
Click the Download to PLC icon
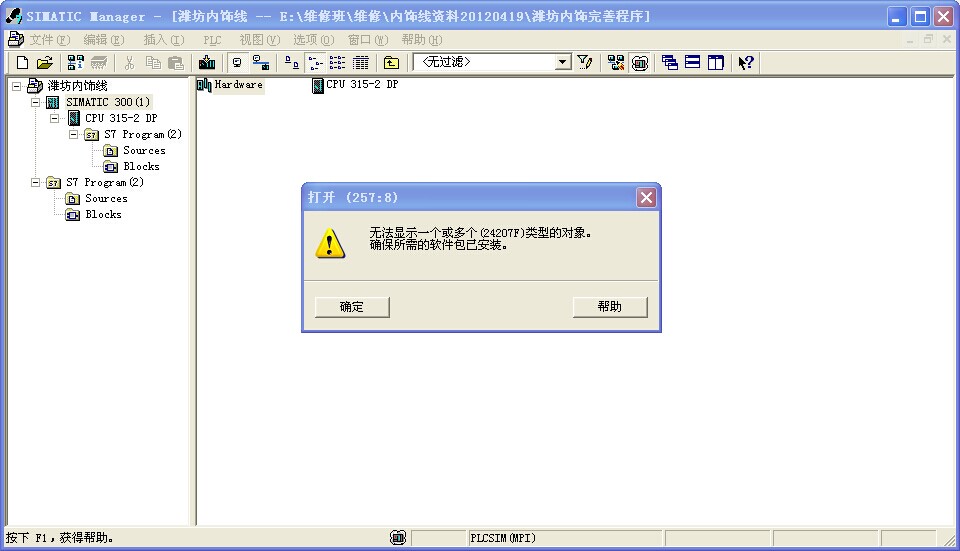point(207,62)
